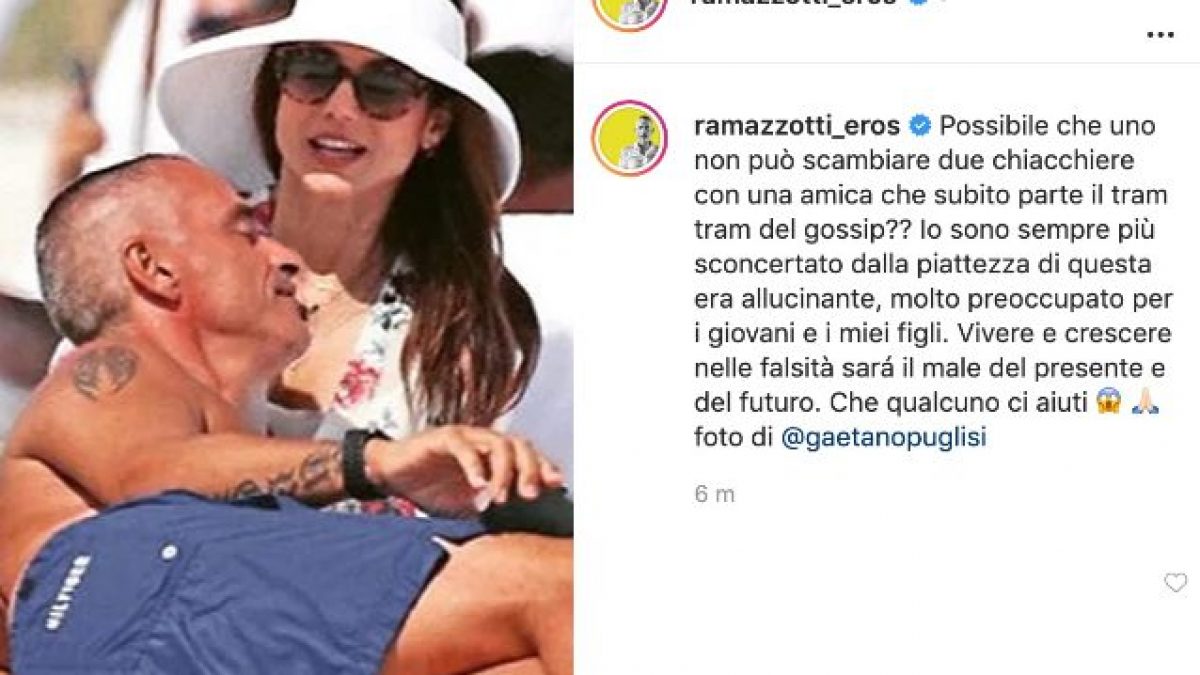
Task: Click the man's shoulder tattoo in the photo
Action: (x=104, y=370)
